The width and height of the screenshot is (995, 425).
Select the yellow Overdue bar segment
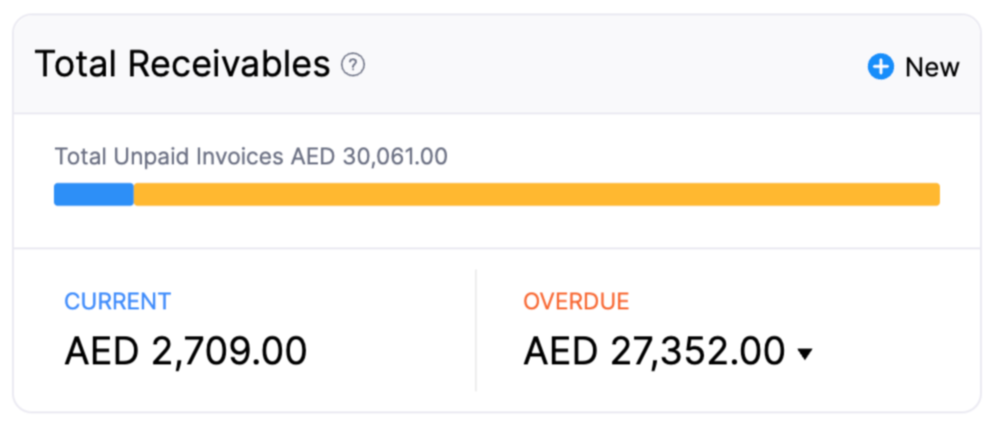pyautogui.click(x=536, y=194)
